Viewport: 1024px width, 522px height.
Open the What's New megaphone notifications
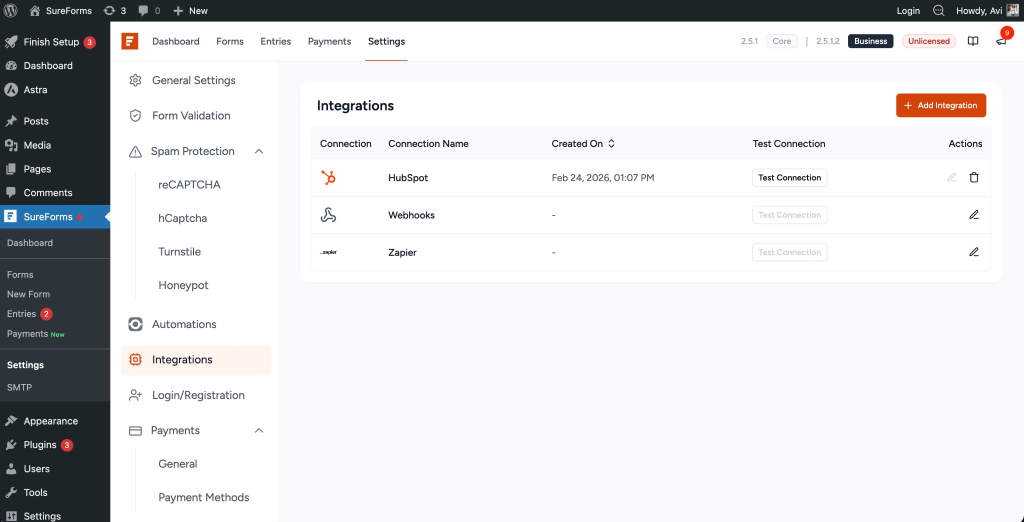tap(1001, 41)
